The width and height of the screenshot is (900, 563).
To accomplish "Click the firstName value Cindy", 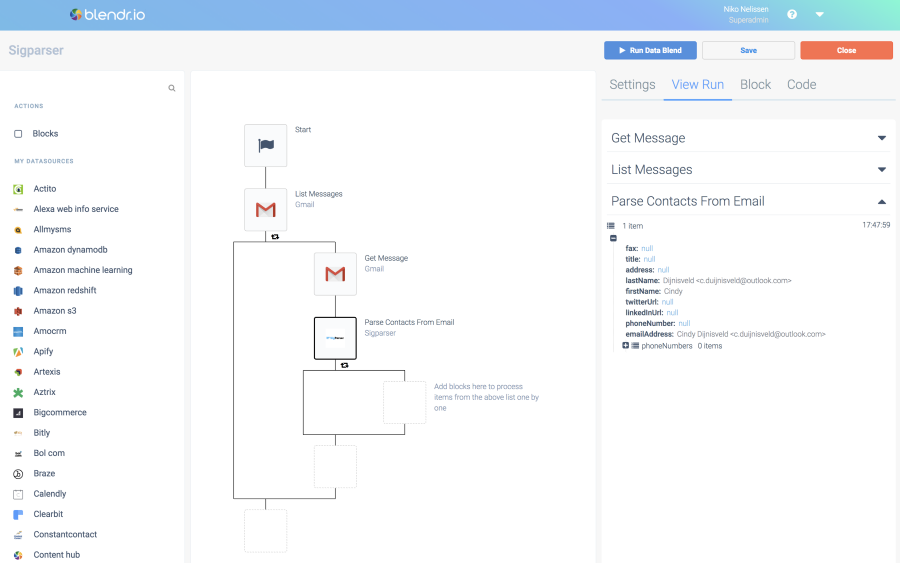I will 673,292.
